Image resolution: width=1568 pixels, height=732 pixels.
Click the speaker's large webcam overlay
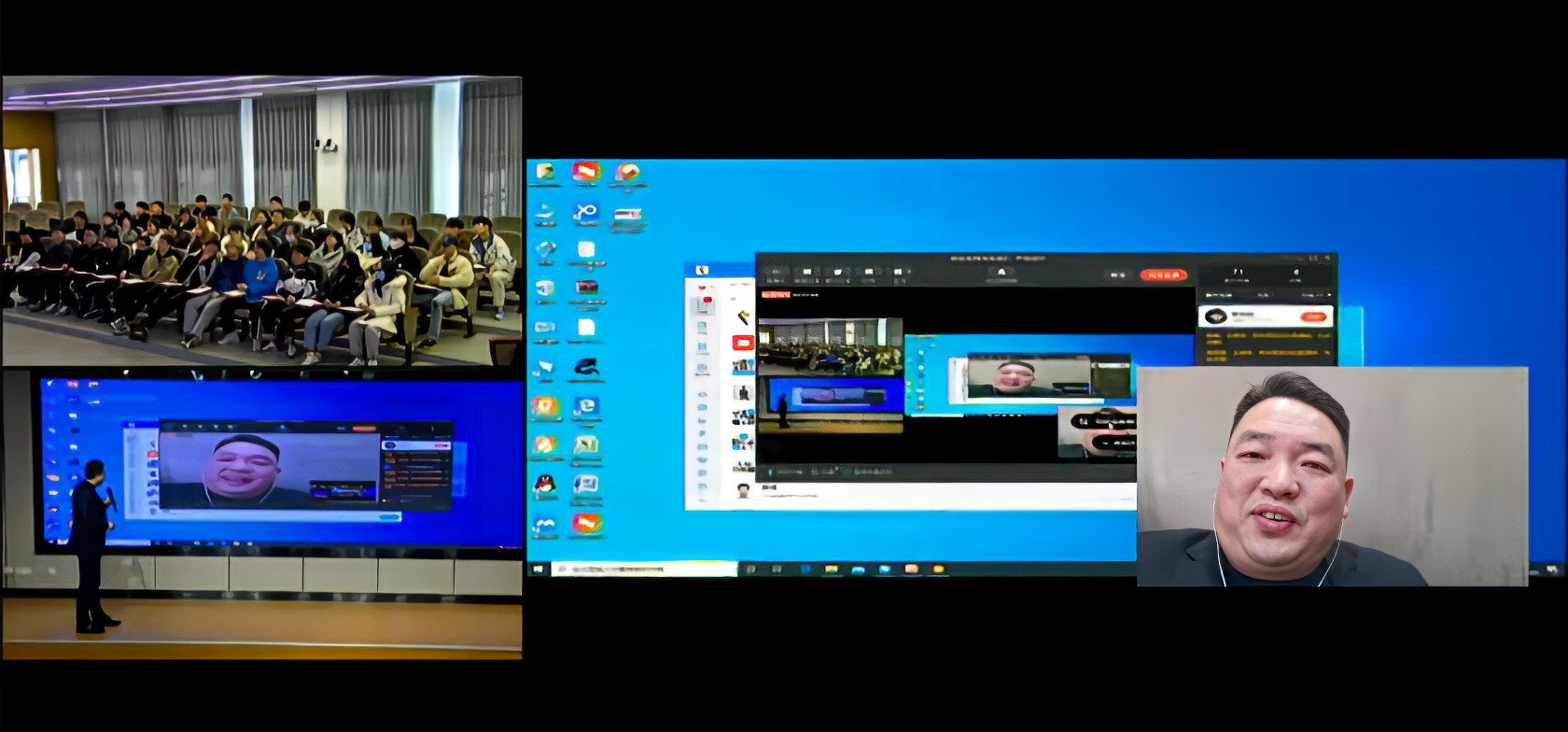1331,476
